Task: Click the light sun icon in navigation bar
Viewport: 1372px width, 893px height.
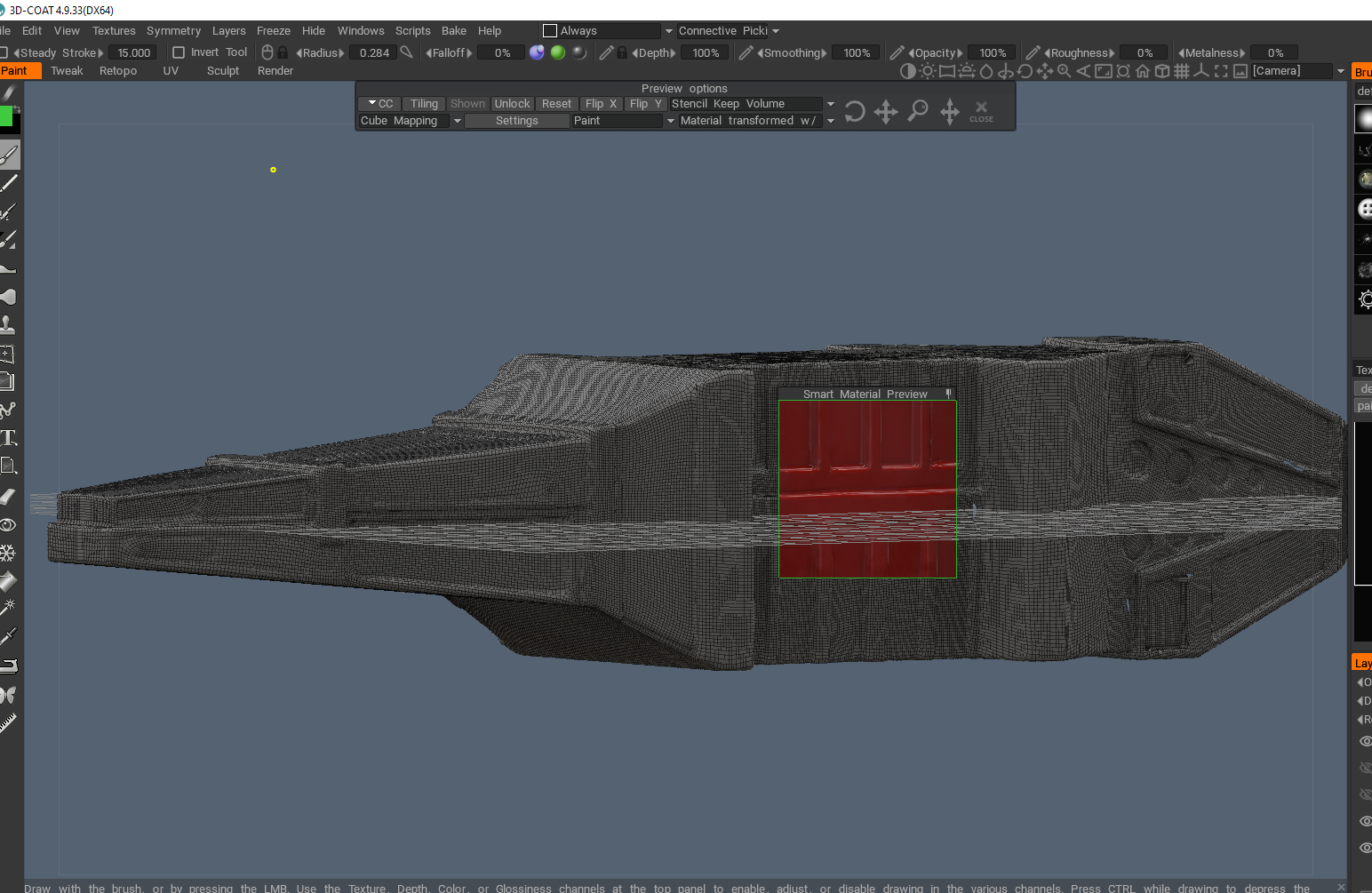Action: (x=928, y=71)
